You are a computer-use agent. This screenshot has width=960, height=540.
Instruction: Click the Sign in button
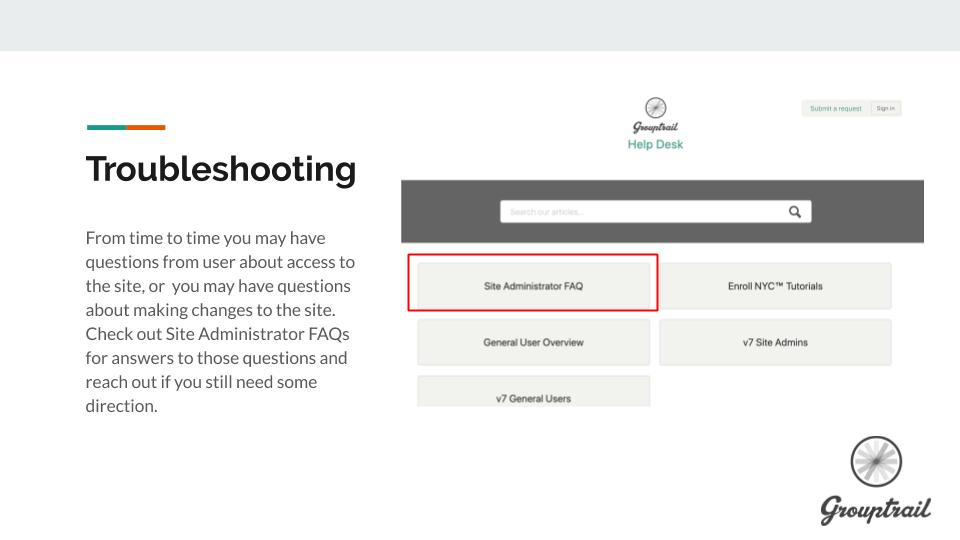click(885, 108)
